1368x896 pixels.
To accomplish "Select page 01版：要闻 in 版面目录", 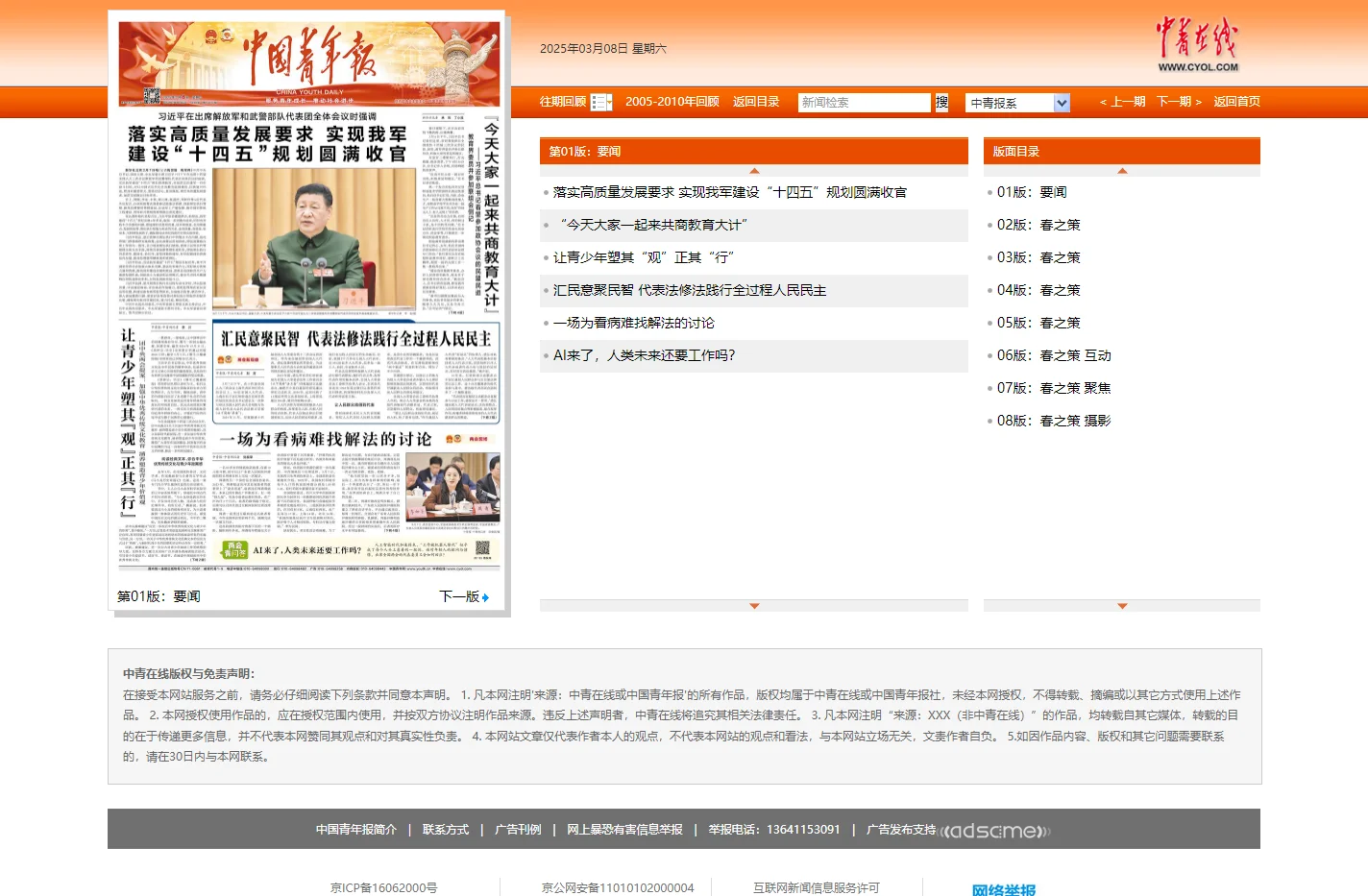I will click(1032, 192).
